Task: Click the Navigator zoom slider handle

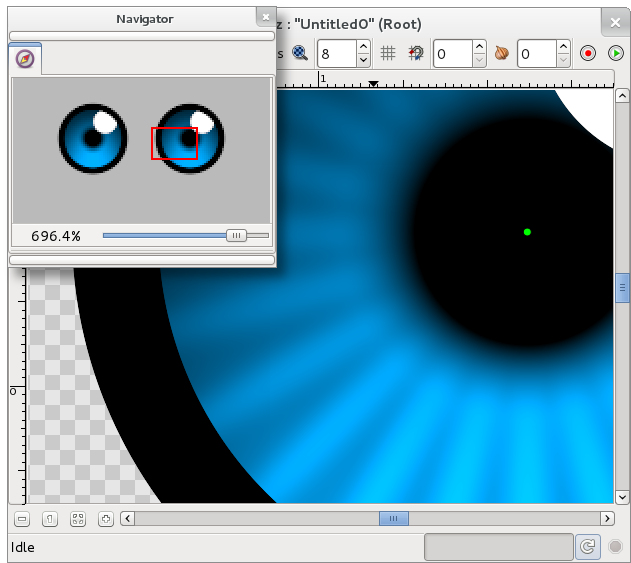Action: (x=236, y=235)
